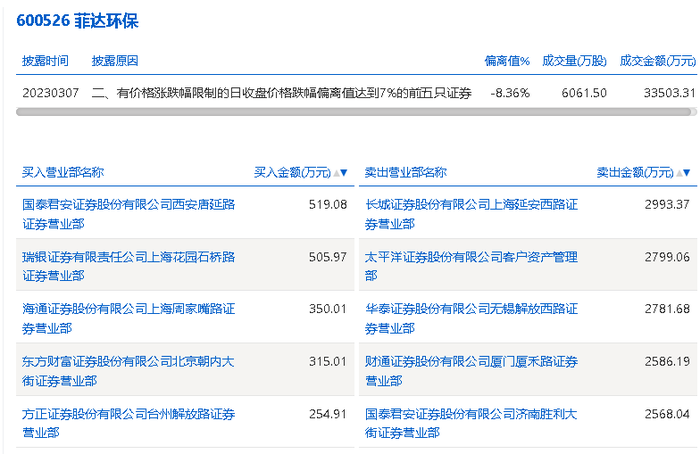Open 国泰君安证券济南胜利大街证券营业部 link
Viewport: 700px width, 454px height.
pos(471,423)
